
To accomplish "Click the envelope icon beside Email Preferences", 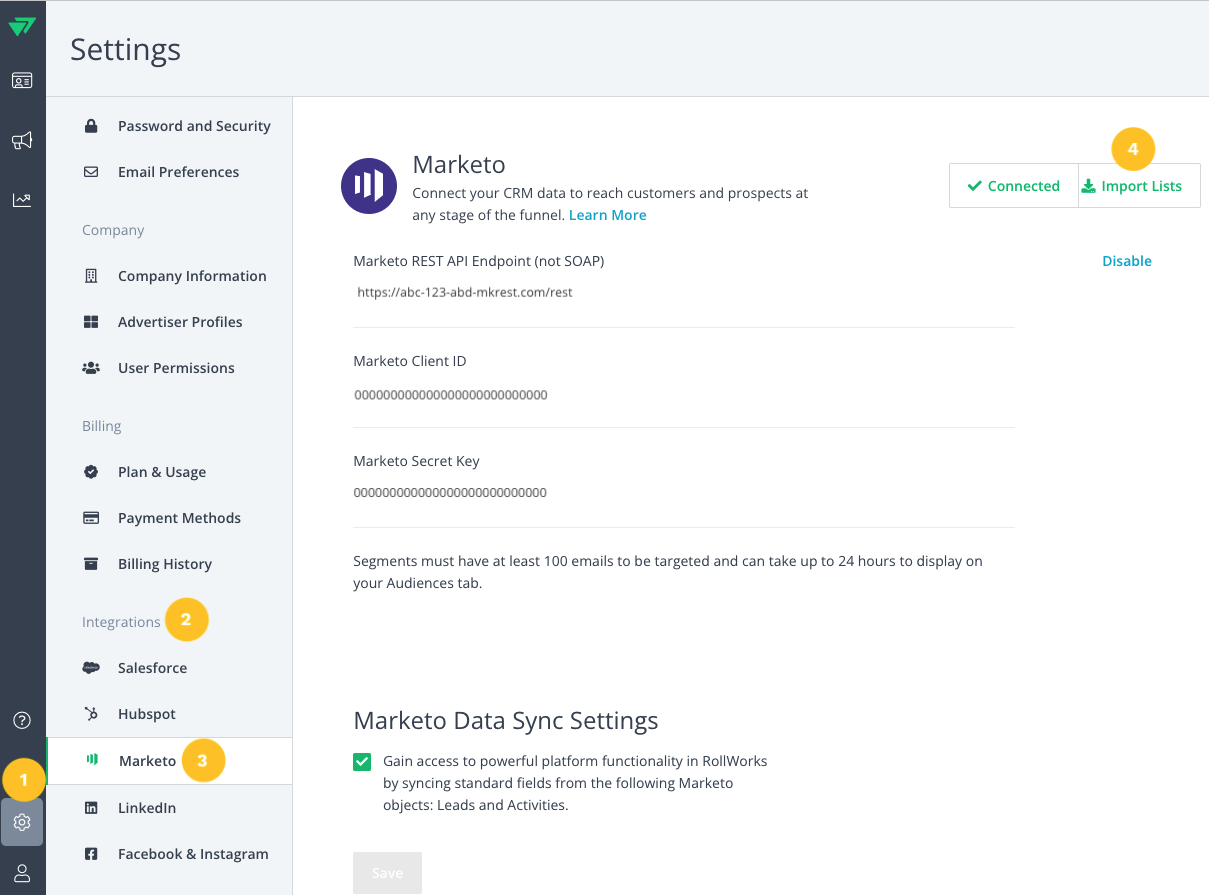I will tap(91, 172).
